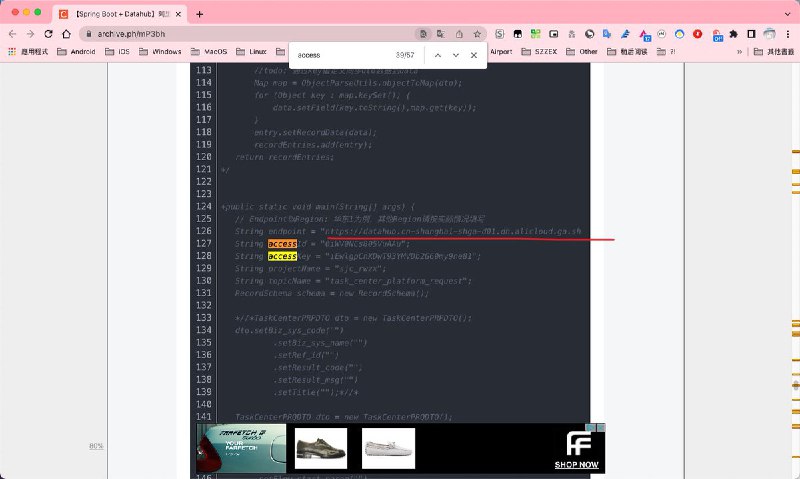
Task: Toggle the browser side panel
Action: [x=751, y=33]
